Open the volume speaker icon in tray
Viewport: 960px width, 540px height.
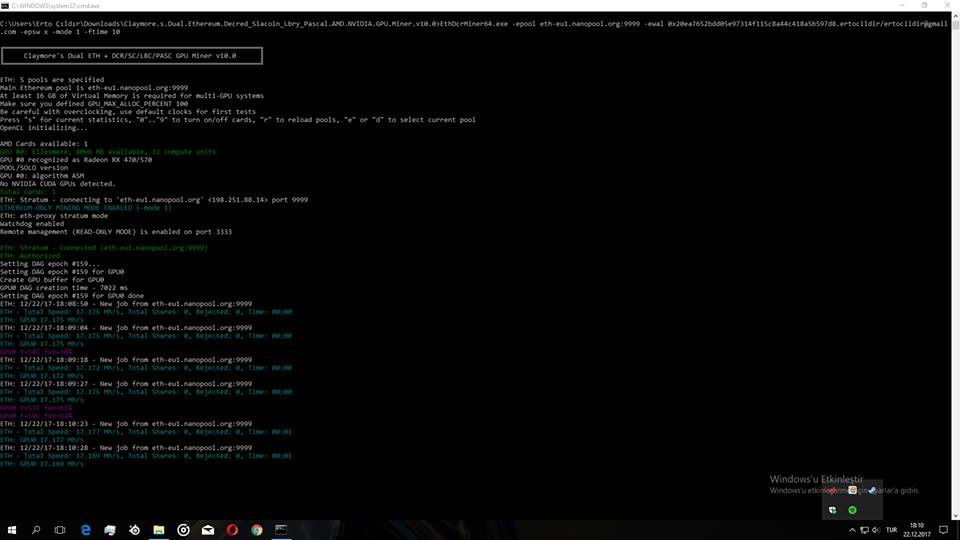[876, 530]
